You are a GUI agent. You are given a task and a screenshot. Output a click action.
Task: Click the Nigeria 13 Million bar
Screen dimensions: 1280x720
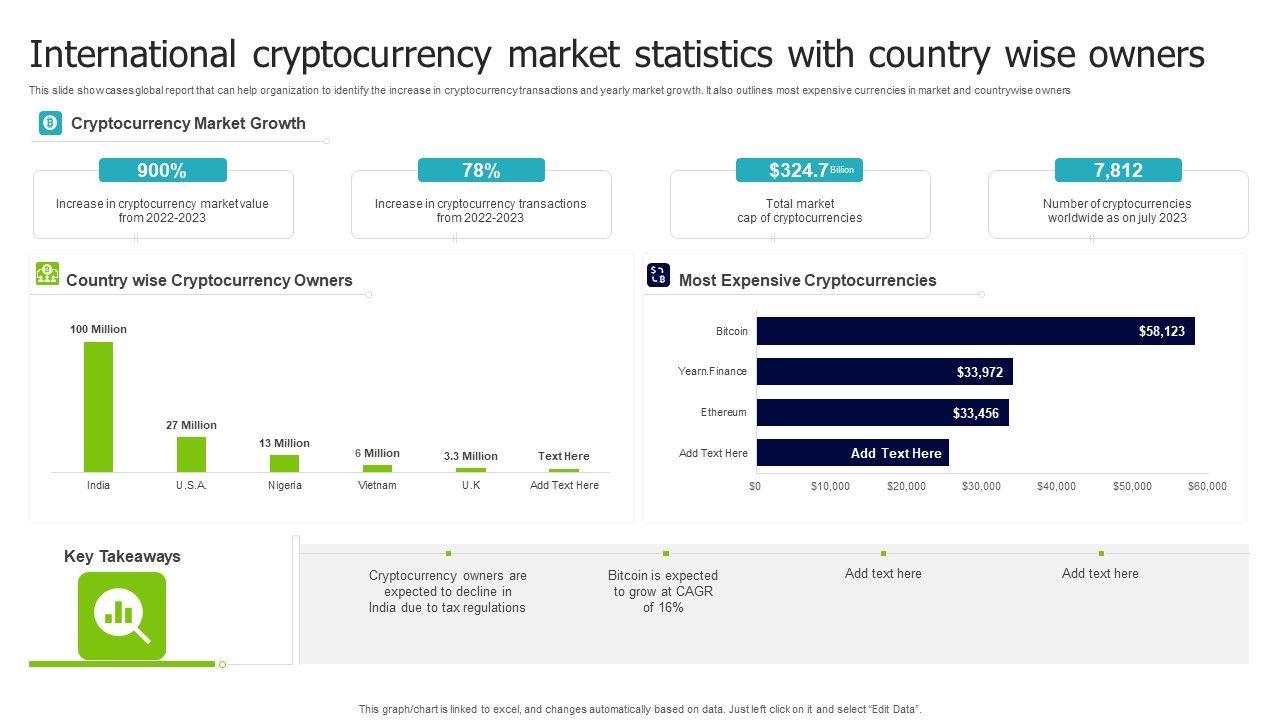tap(284, 463)
